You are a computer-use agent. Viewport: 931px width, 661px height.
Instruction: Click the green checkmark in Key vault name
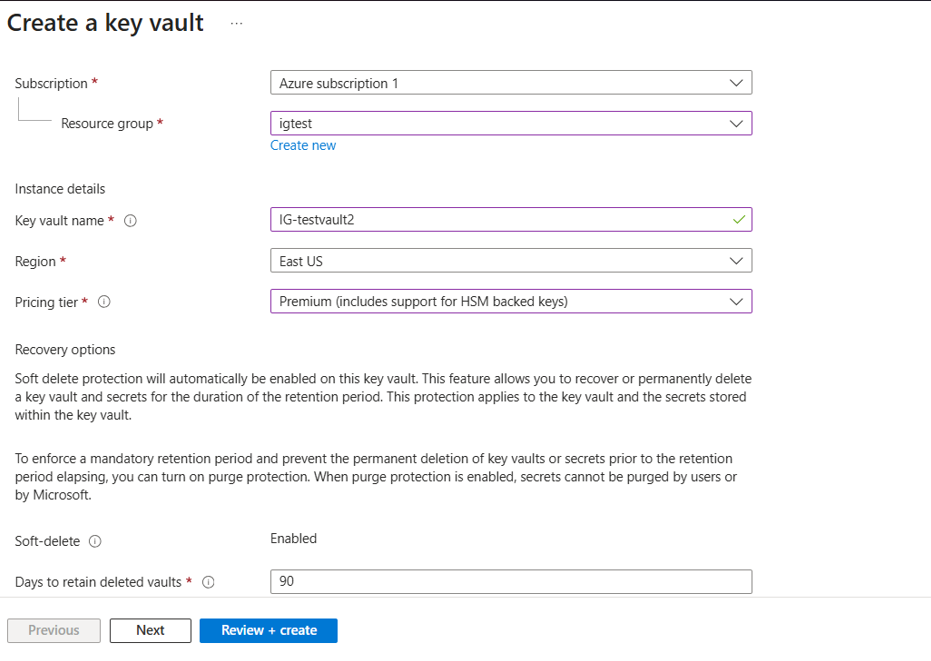(738, 220)
